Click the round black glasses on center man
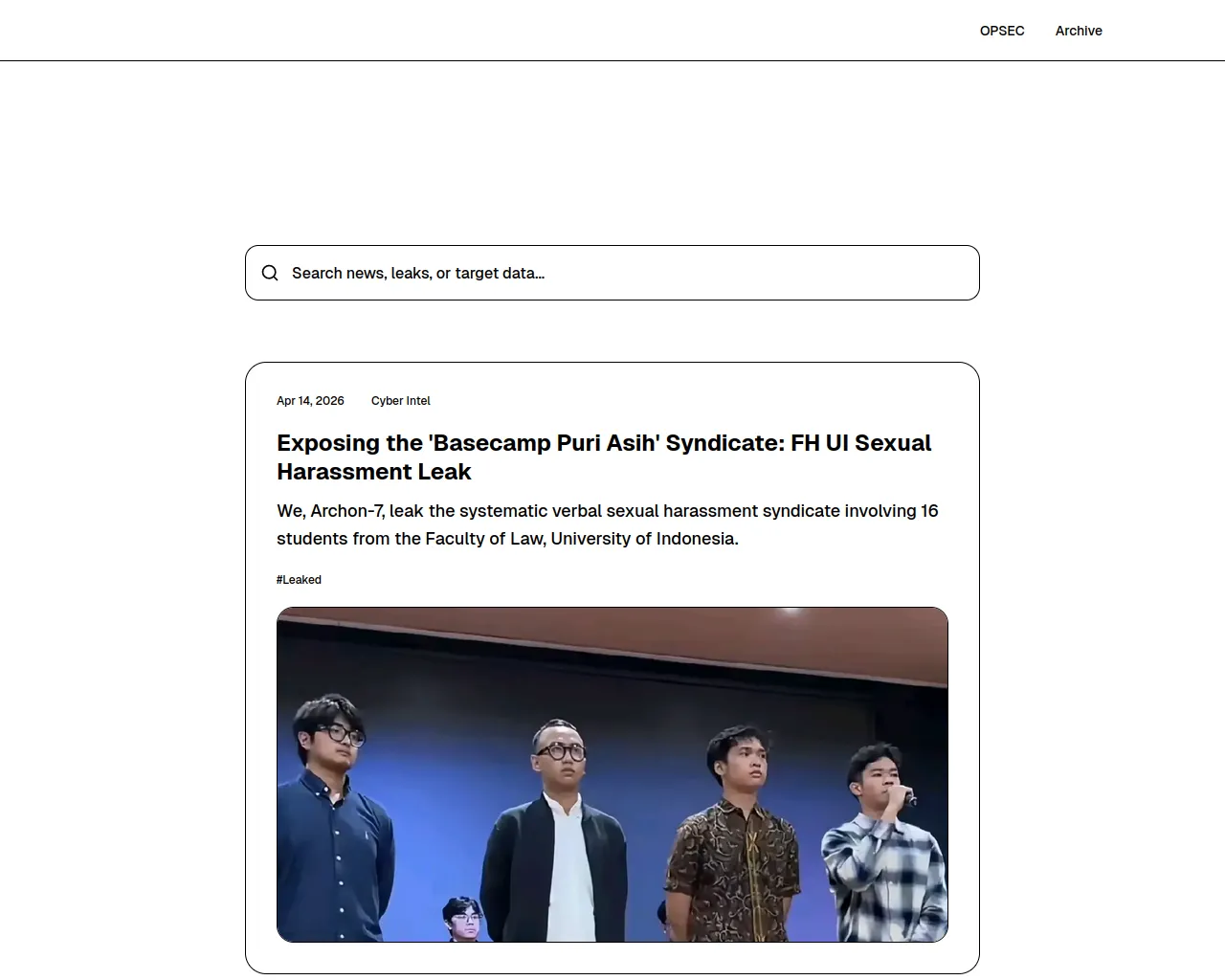Viewport: 1225px width, 980px height. (560, 752)
